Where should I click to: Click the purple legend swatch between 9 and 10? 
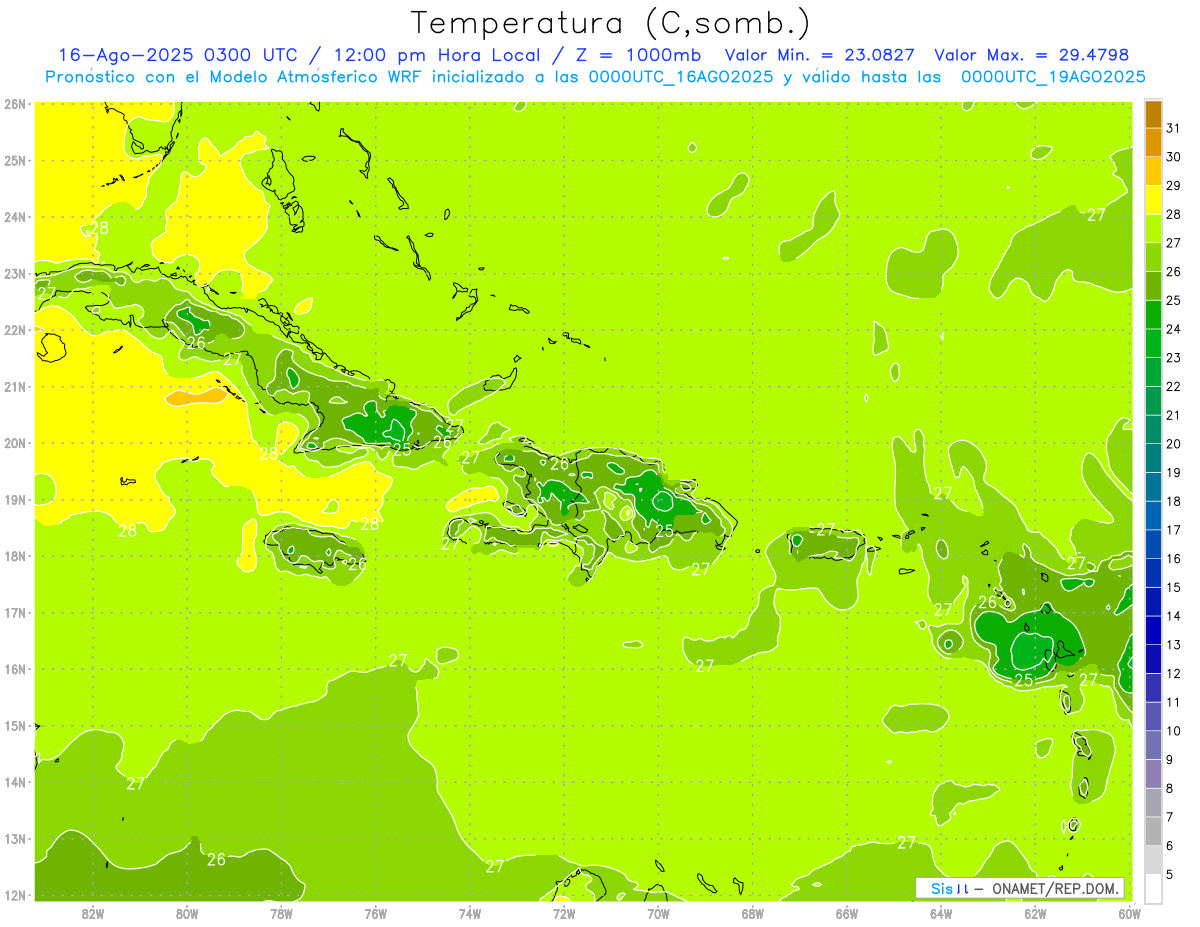[1153, 745]
